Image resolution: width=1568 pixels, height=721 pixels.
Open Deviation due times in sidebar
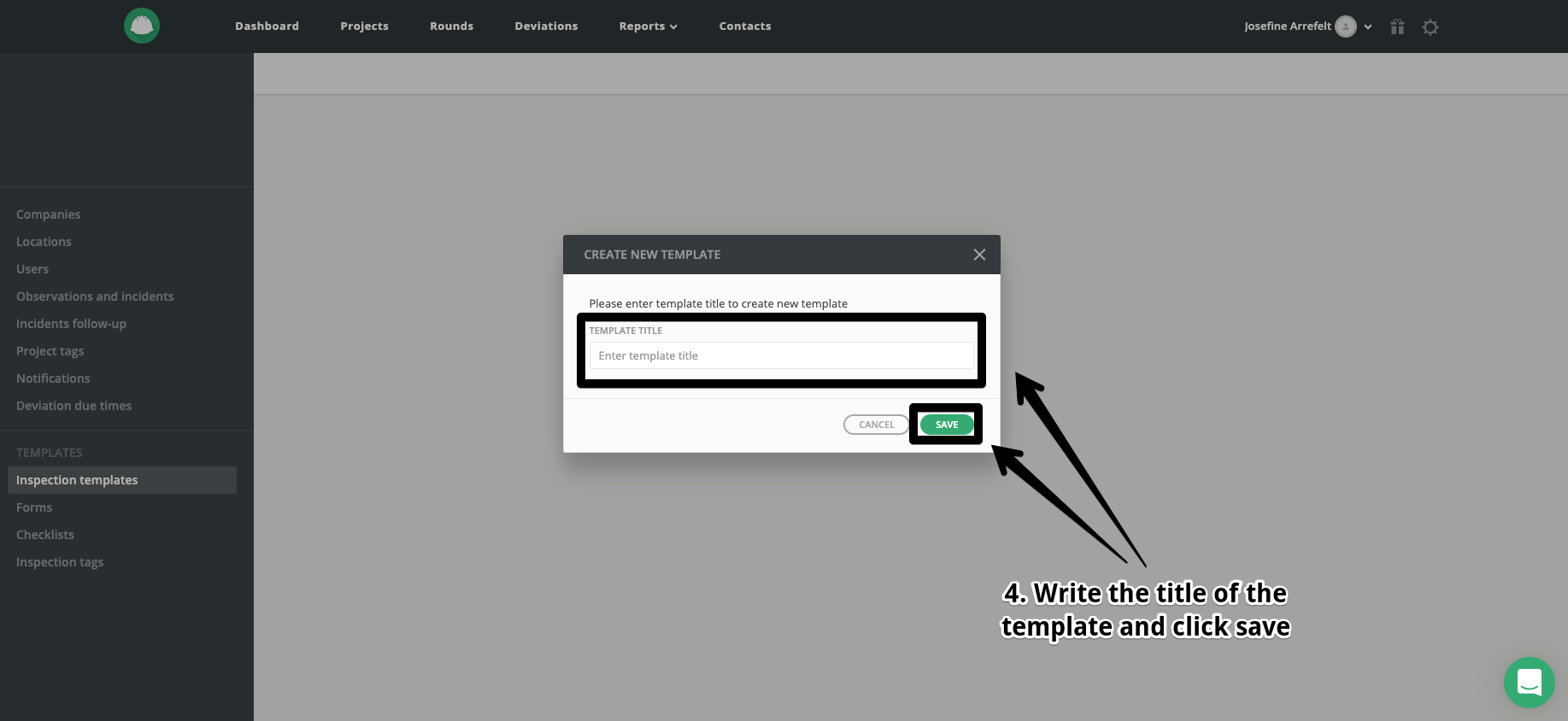click(x=74, y=406)
